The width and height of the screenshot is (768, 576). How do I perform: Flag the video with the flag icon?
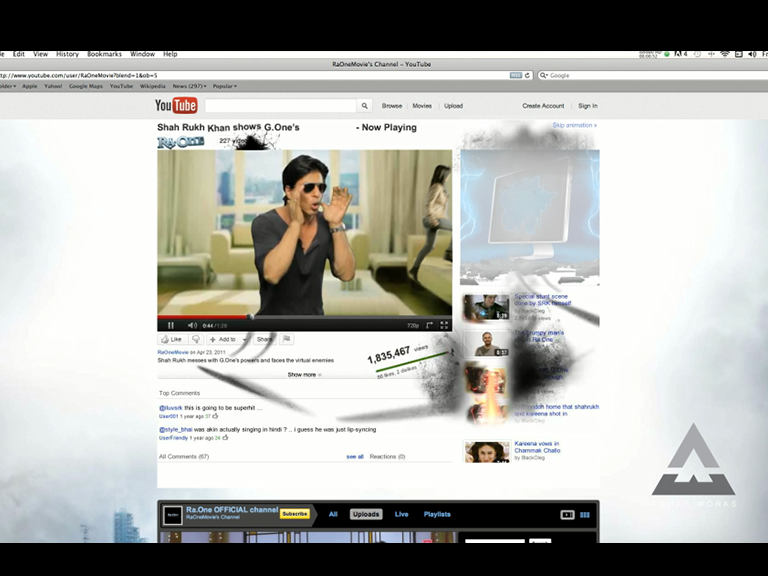click(287, 339)
